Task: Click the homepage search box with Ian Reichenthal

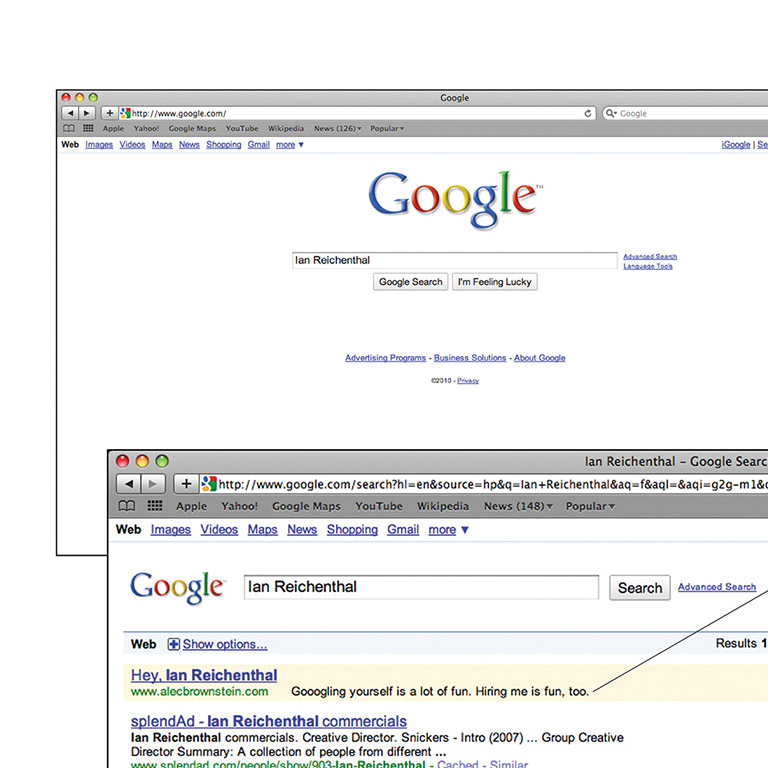Action: [x=455, y=261]
